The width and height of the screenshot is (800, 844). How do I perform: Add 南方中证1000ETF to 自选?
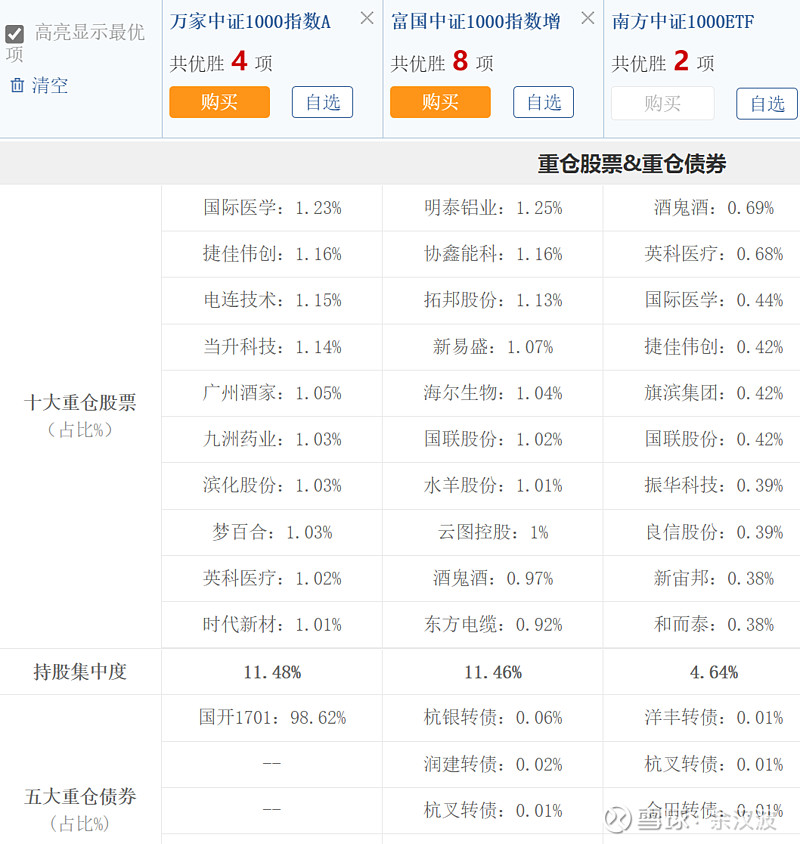[x=766, y=103]
